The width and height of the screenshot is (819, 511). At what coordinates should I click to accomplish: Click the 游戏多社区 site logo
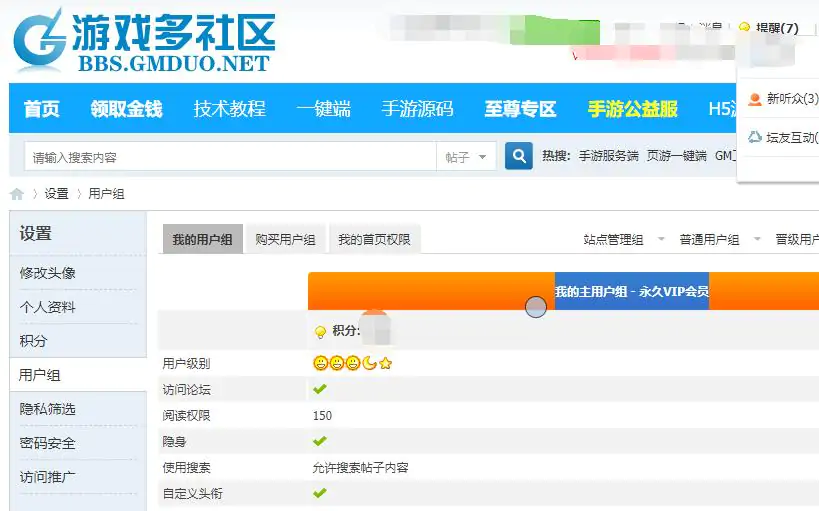point(145,41)
